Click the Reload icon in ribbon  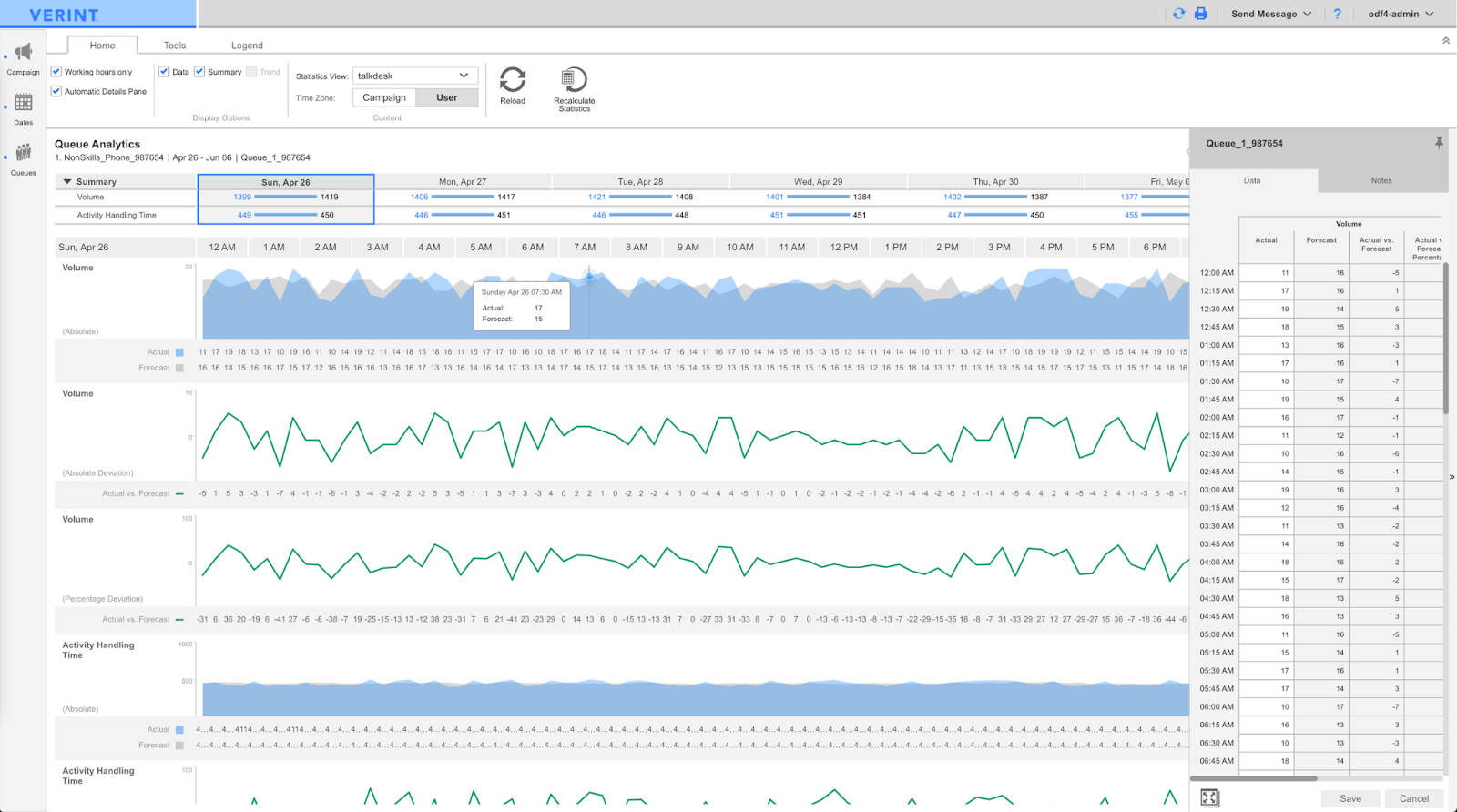(x=513, y=80)
